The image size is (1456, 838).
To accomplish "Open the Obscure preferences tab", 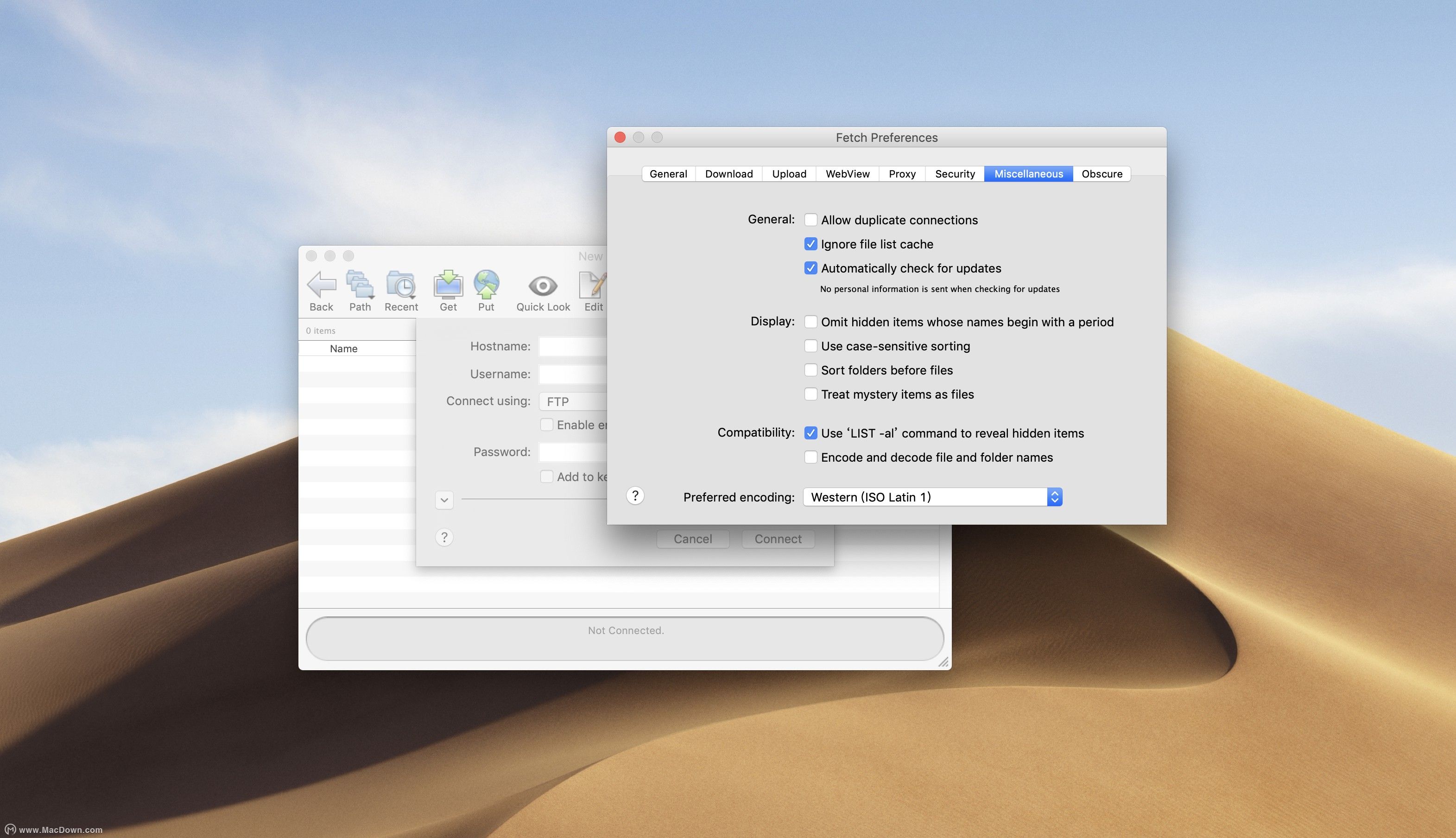I will [1101, 174].
